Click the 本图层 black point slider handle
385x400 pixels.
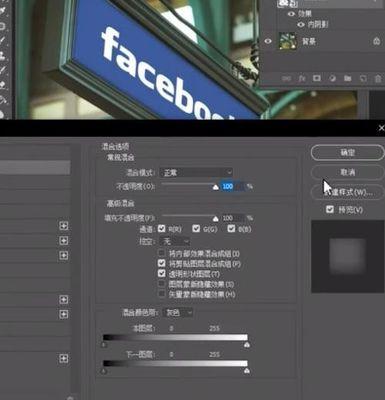click(x=104, y=345)
